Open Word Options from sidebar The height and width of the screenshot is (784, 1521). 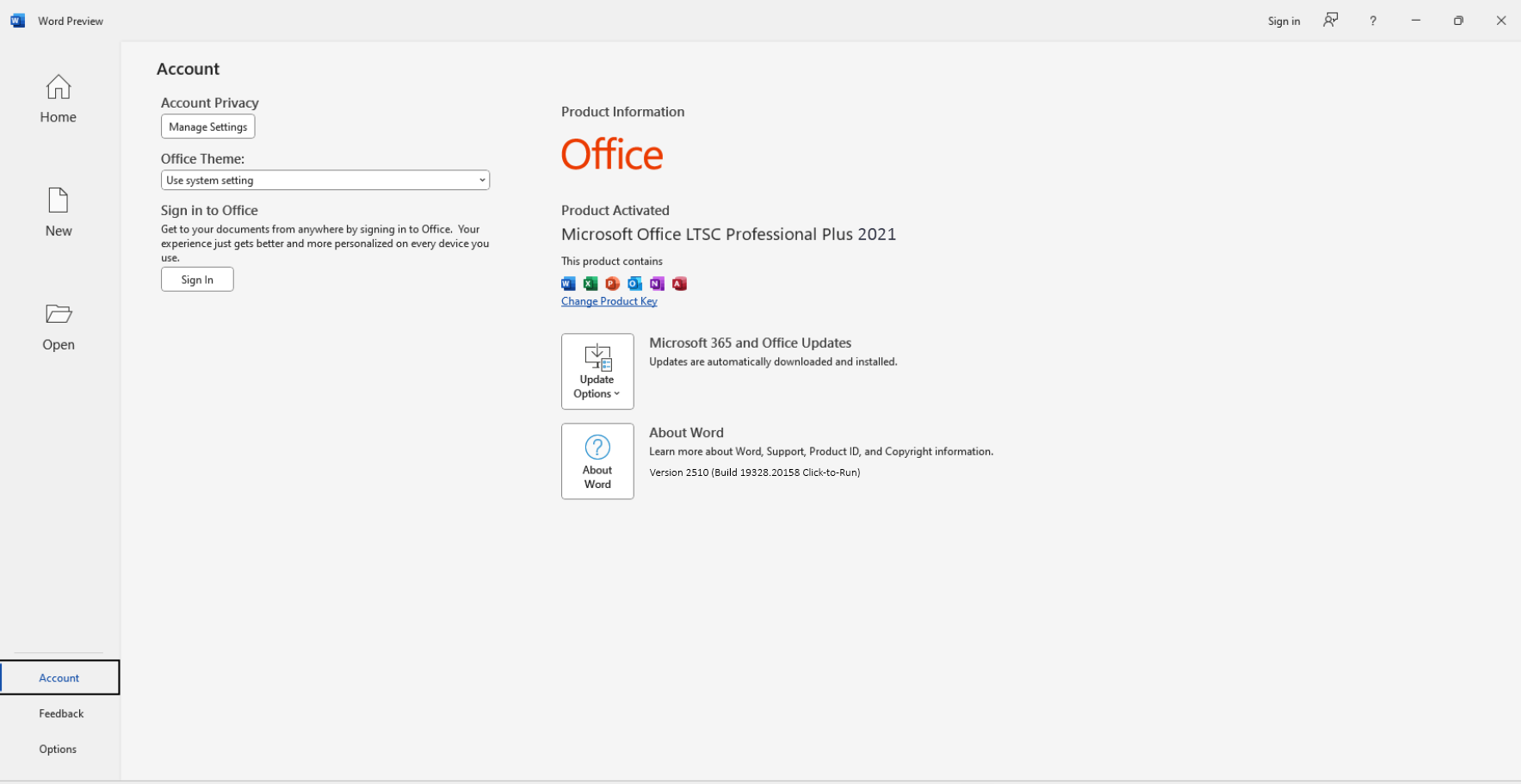point(58,749)
